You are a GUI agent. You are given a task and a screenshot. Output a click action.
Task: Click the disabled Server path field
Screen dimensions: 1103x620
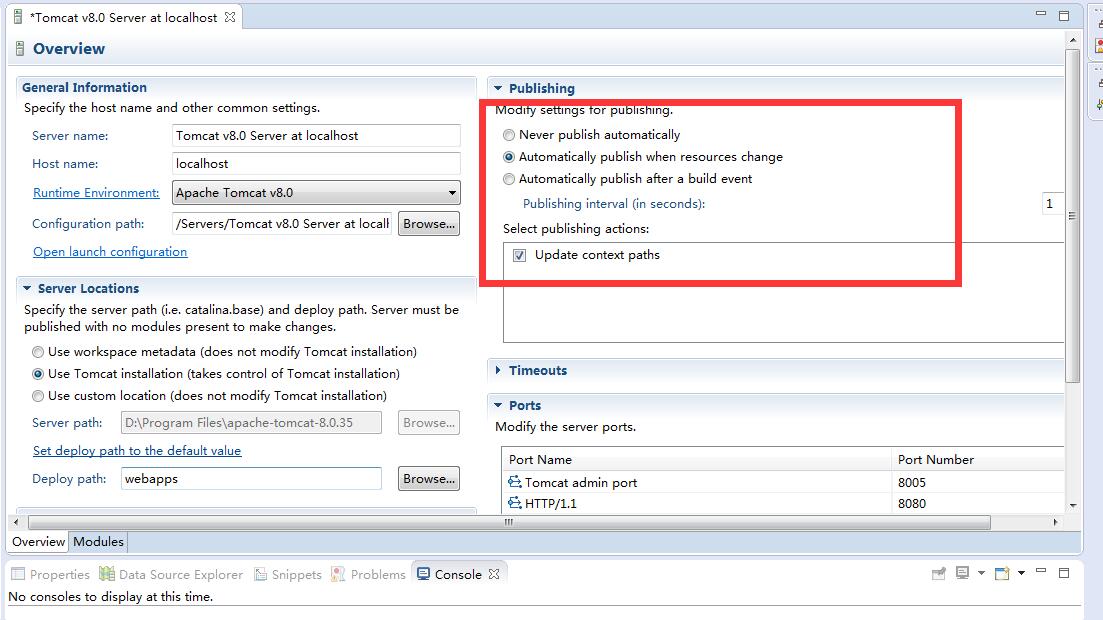[251, 423]
